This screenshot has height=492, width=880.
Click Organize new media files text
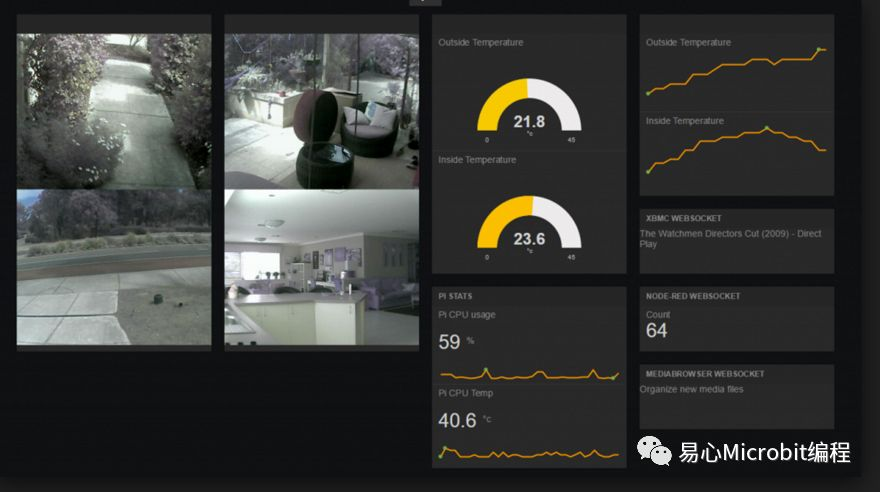click(x=691, y=389)
